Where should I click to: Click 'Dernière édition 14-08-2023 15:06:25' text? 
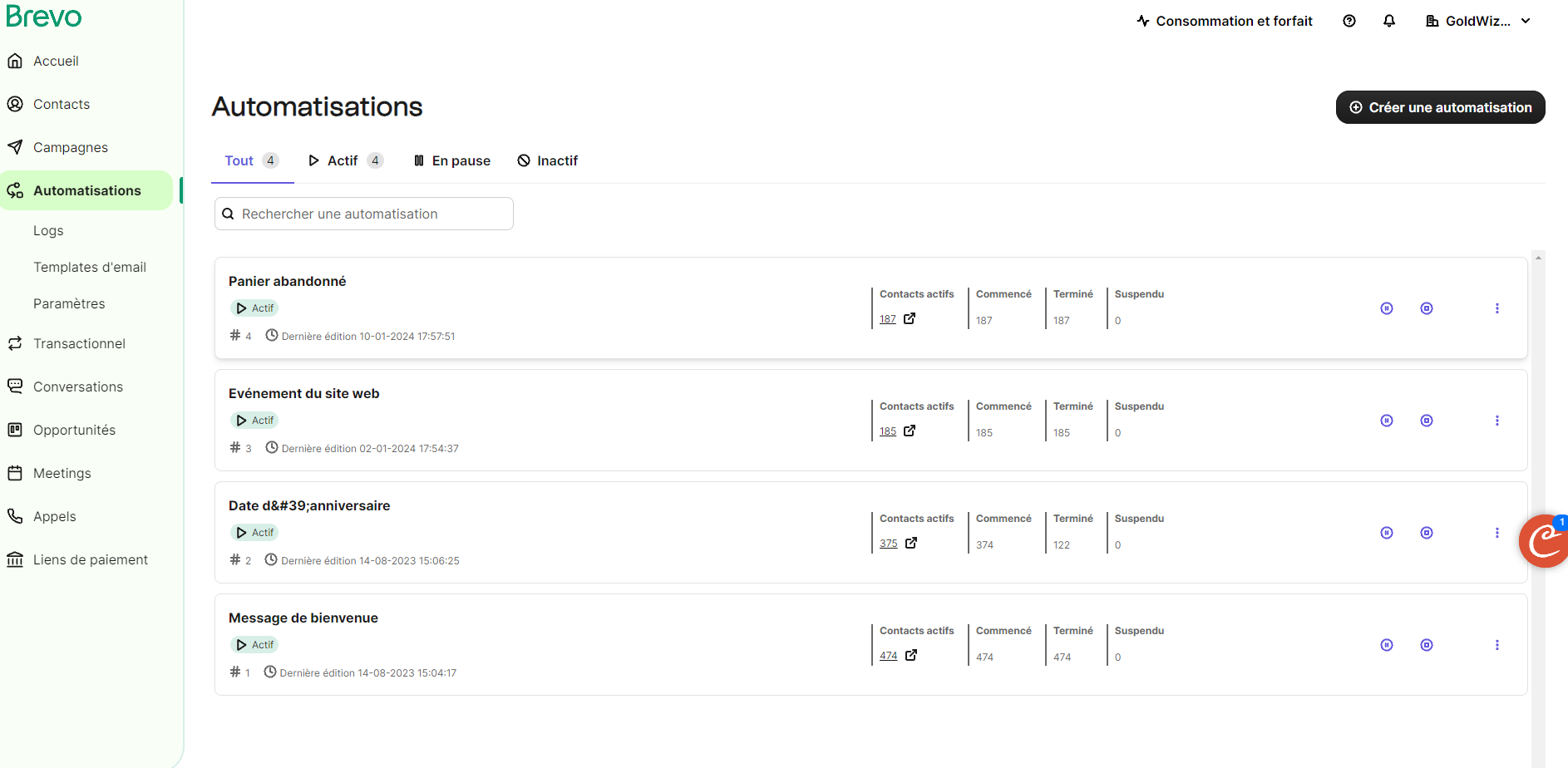370,561
